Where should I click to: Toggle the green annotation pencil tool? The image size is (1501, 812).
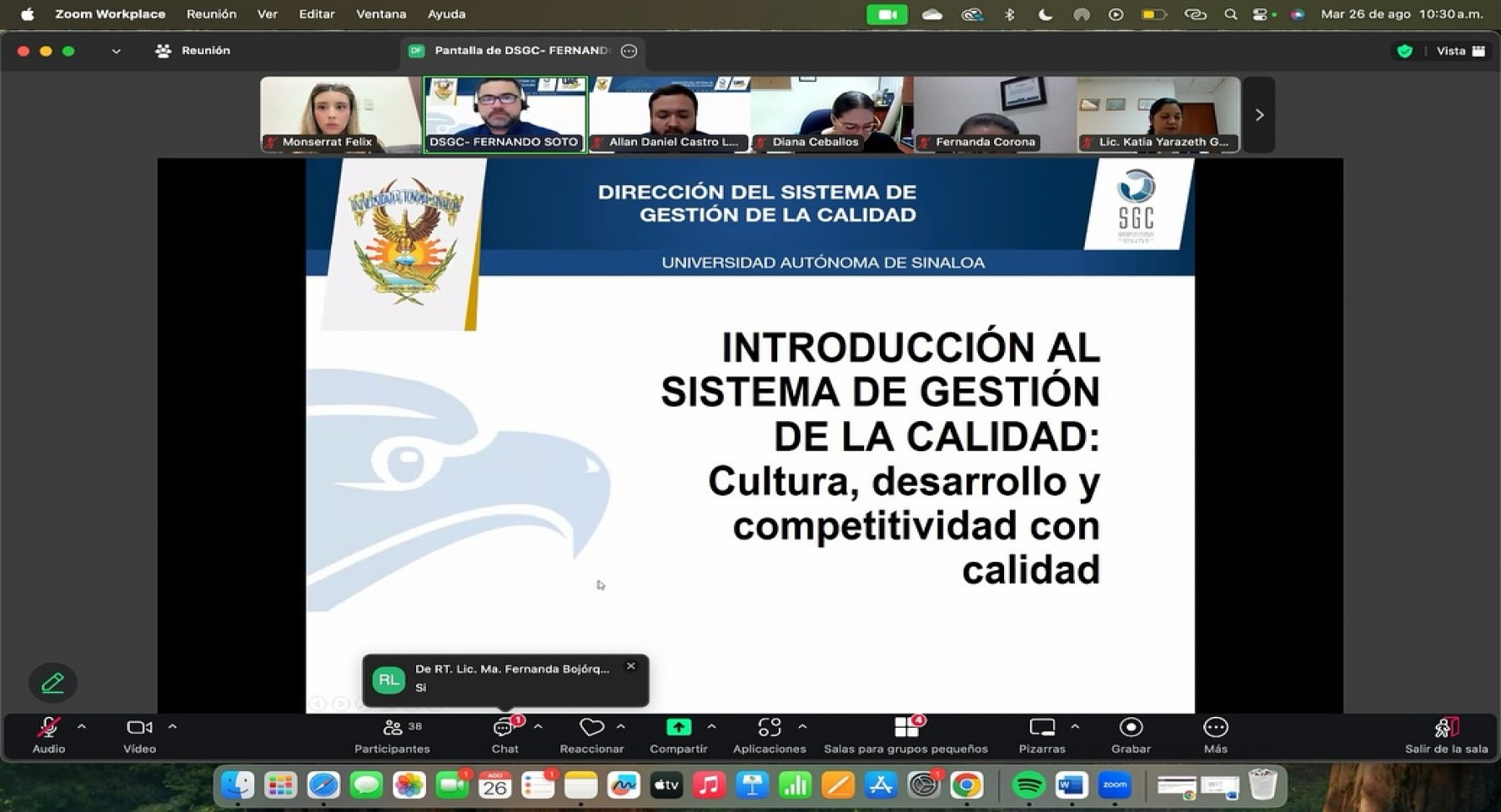point(53,682)
